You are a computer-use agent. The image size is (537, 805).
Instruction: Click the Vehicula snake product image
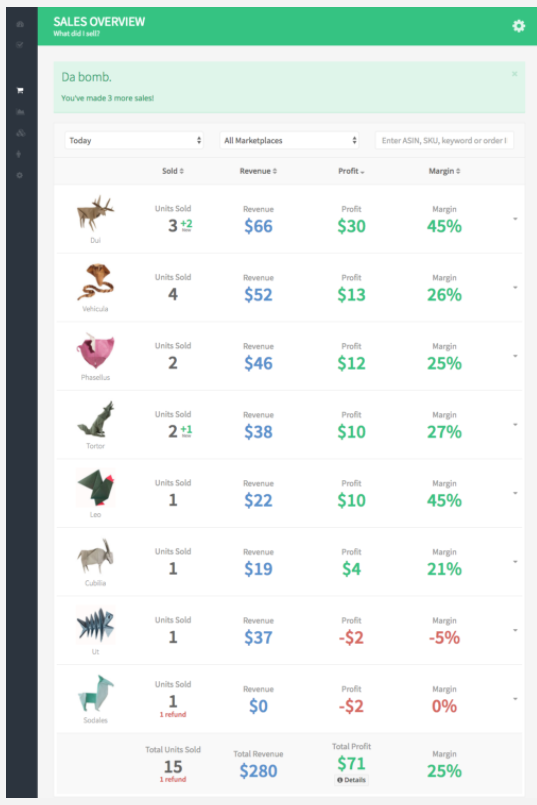95,282
